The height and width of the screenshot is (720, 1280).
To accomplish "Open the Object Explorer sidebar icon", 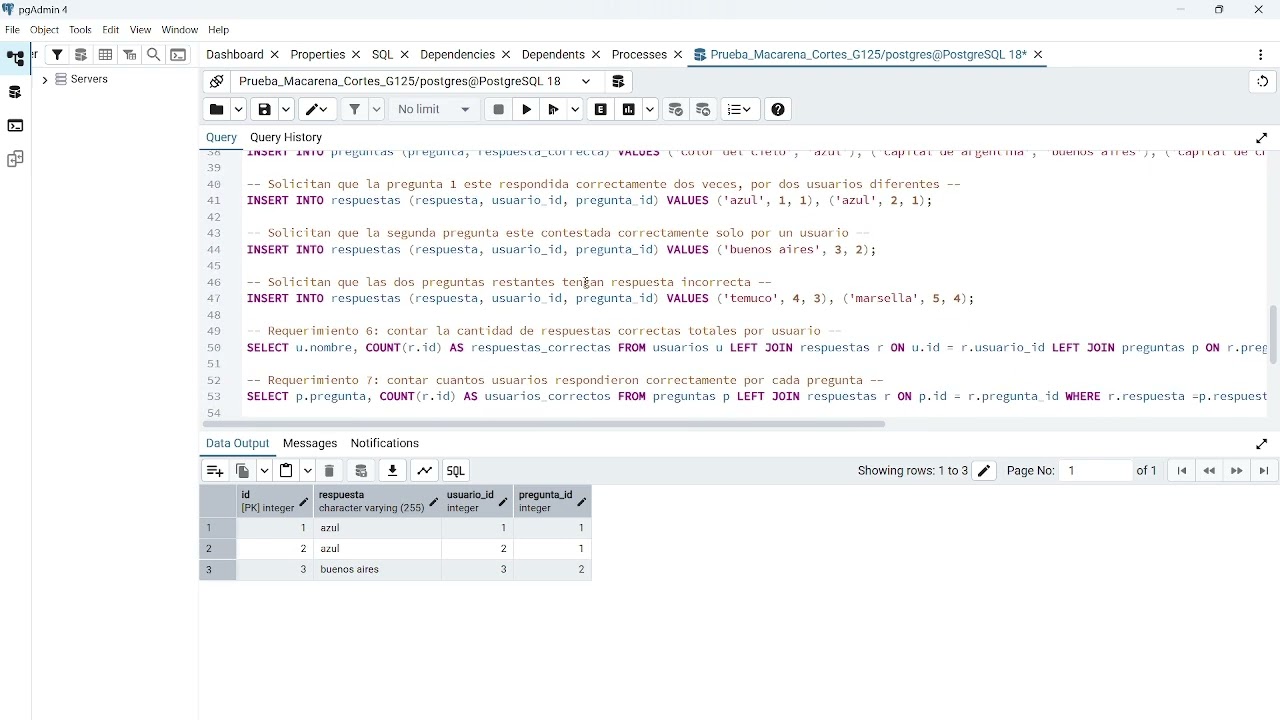I will [16, 59].
